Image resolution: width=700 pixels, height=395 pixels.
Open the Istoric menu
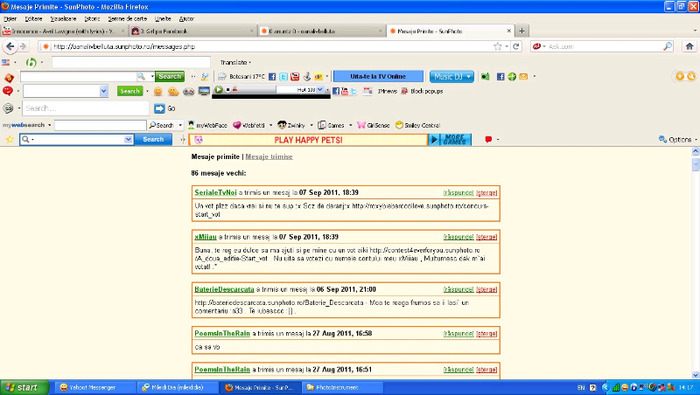[x=92, y=19]
